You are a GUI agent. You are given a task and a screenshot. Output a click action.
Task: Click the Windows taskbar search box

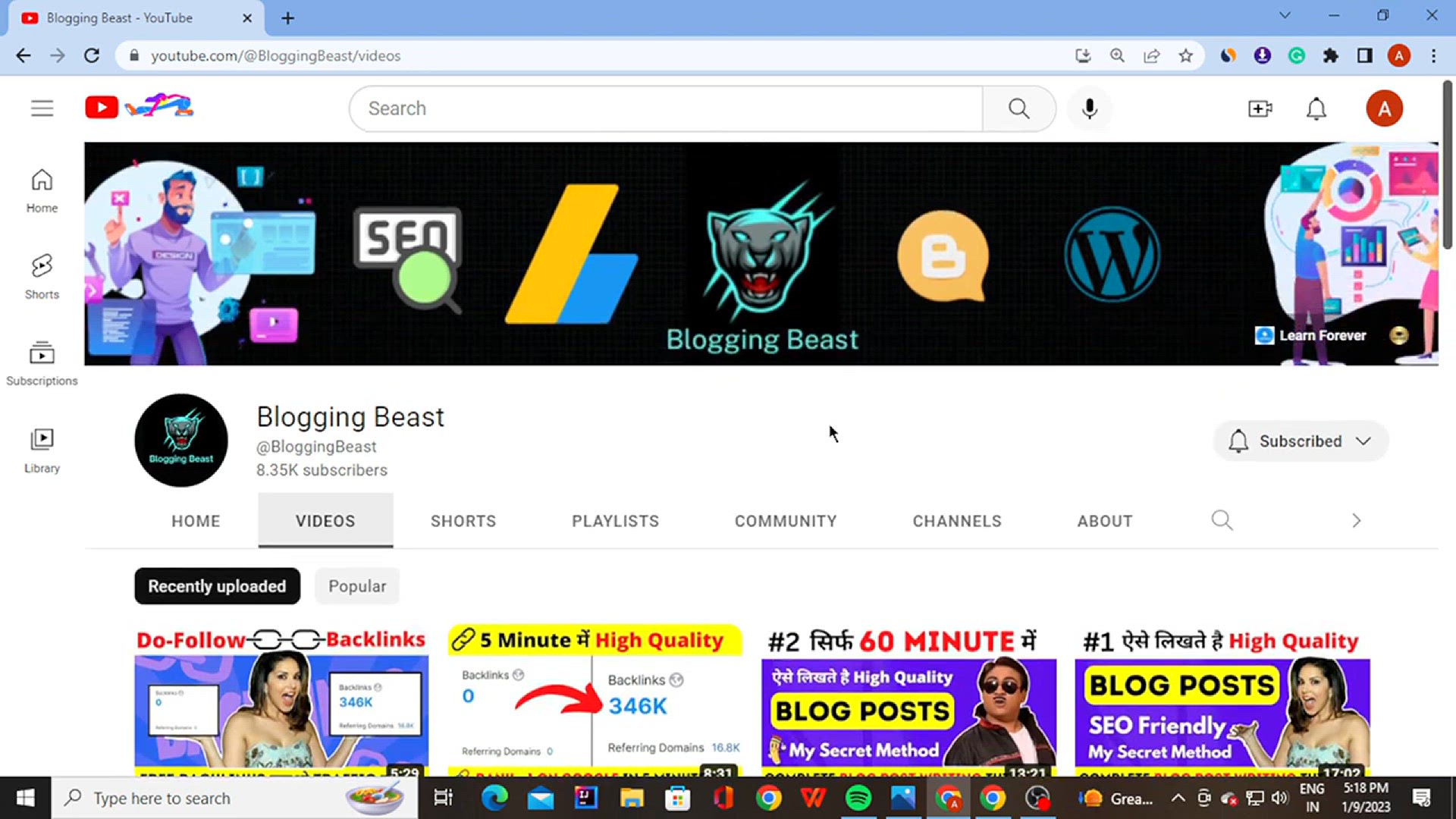pos(234,798)
